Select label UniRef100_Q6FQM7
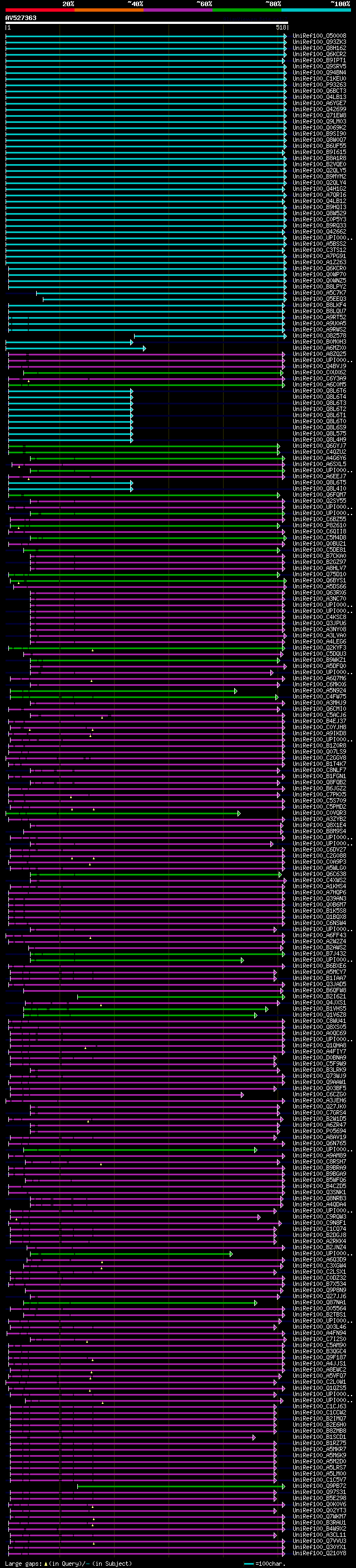 coord(319,495)
